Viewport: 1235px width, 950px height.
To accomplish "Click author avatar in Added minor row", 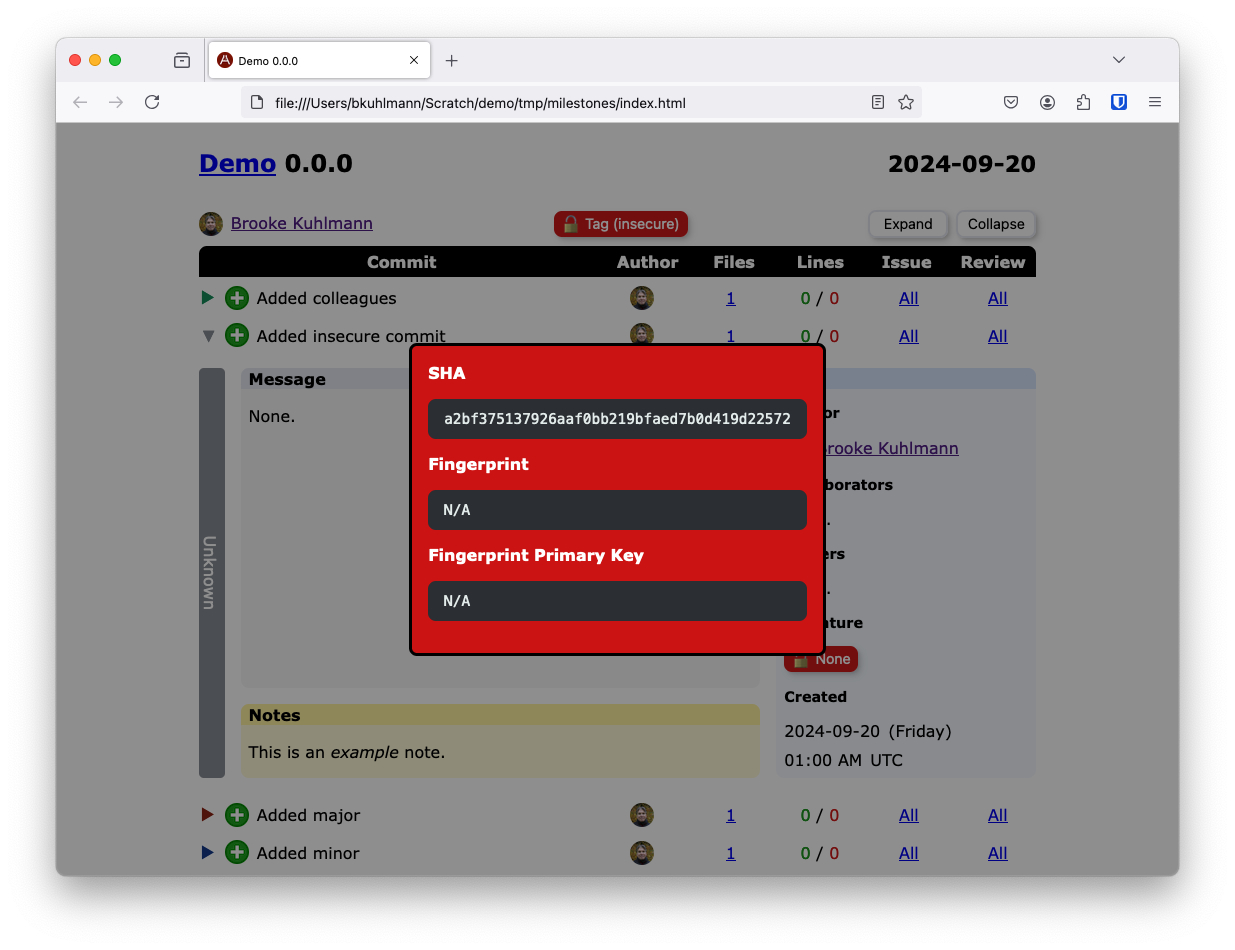I will (x=642, y=853).
